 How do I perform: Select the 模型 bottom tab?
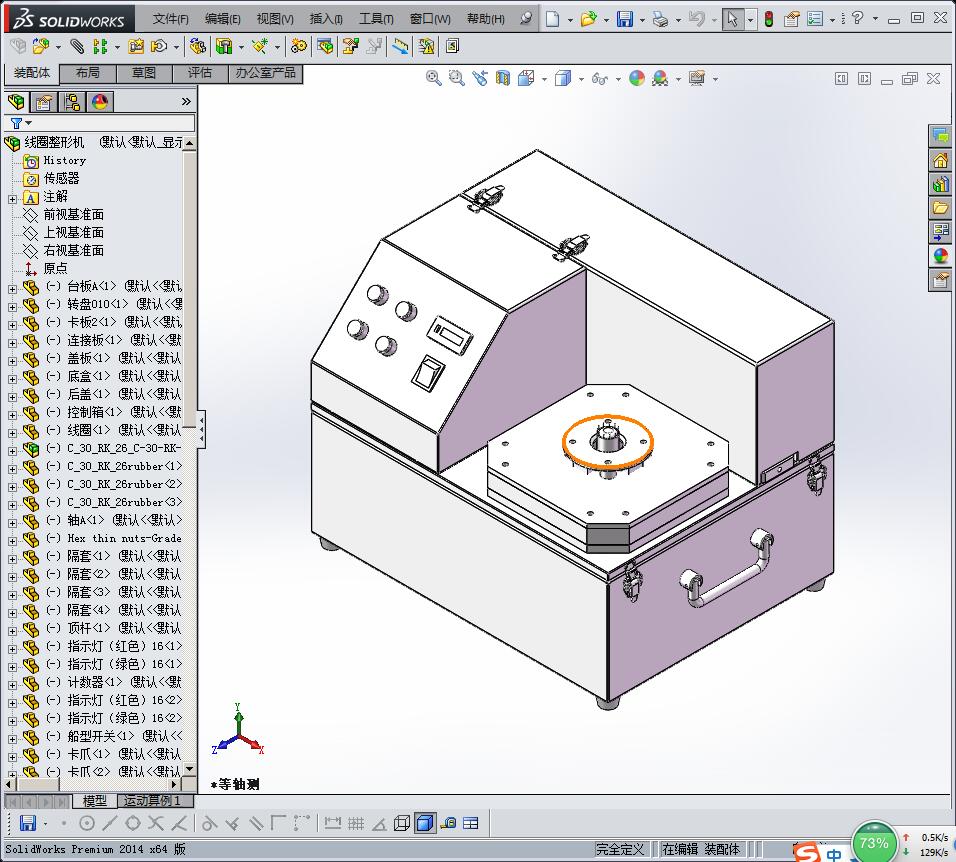pyautogui.click(x=95, y=800)
